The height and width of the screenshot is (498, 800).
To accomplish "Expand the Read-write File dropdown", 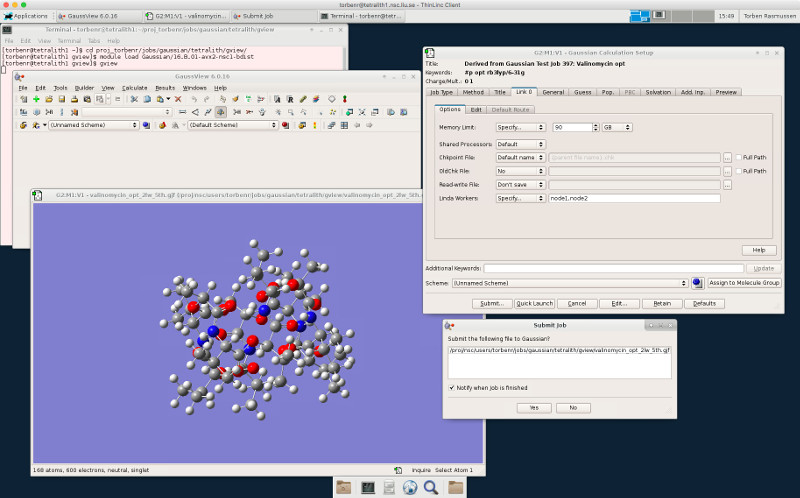I will click(x=520, y=185).
